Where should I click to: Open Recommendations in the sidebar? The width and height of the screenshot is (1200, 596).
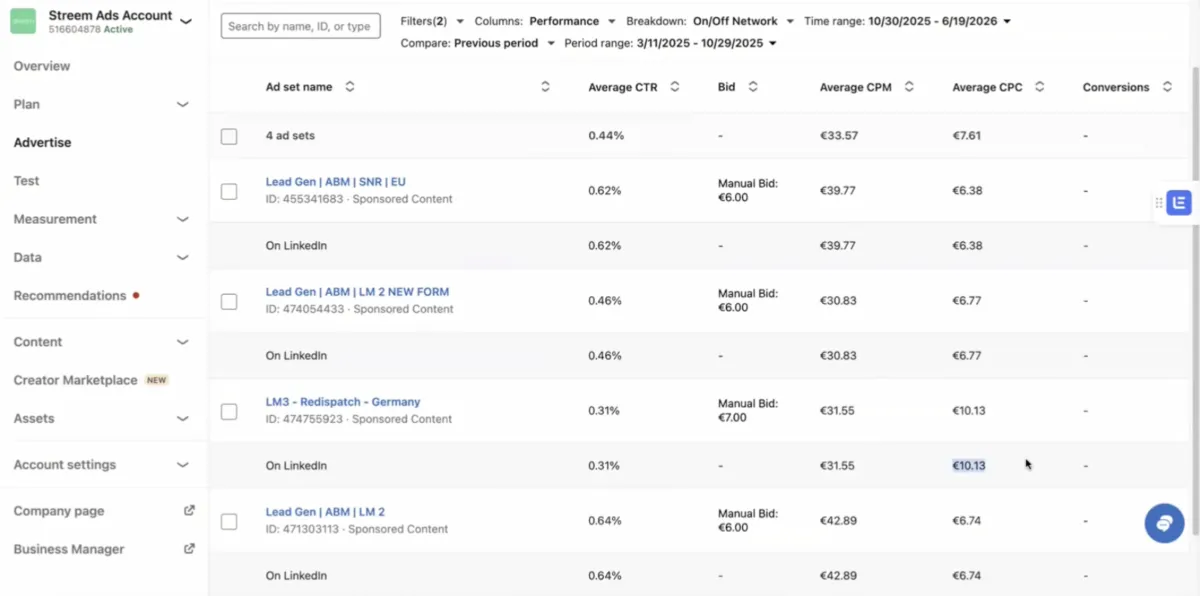[70, 296]
